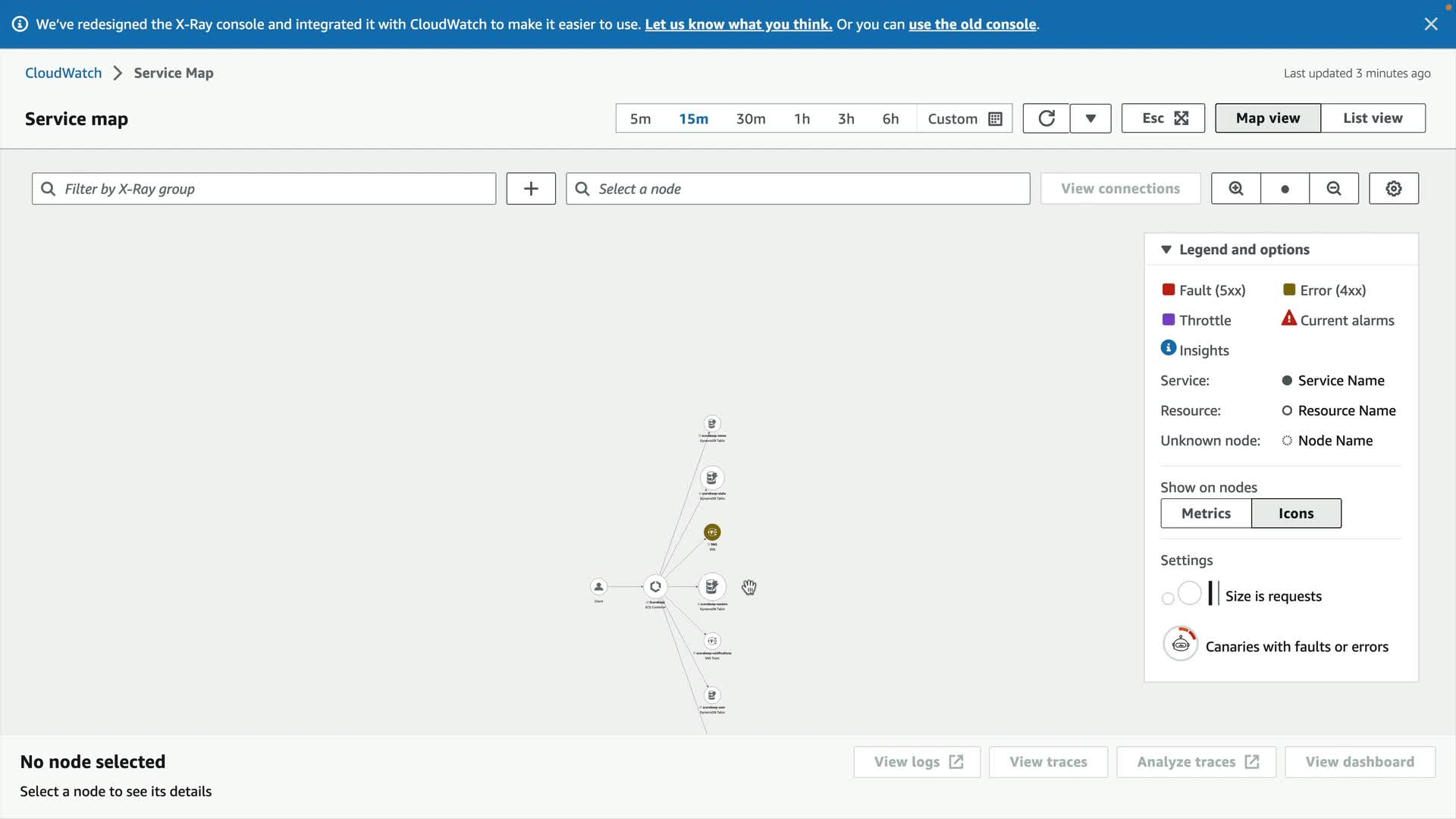The width and height of the screenshot is (1456, 819).
Task: Click the zoom out magnifier icon
Action: click(1333, 189)
